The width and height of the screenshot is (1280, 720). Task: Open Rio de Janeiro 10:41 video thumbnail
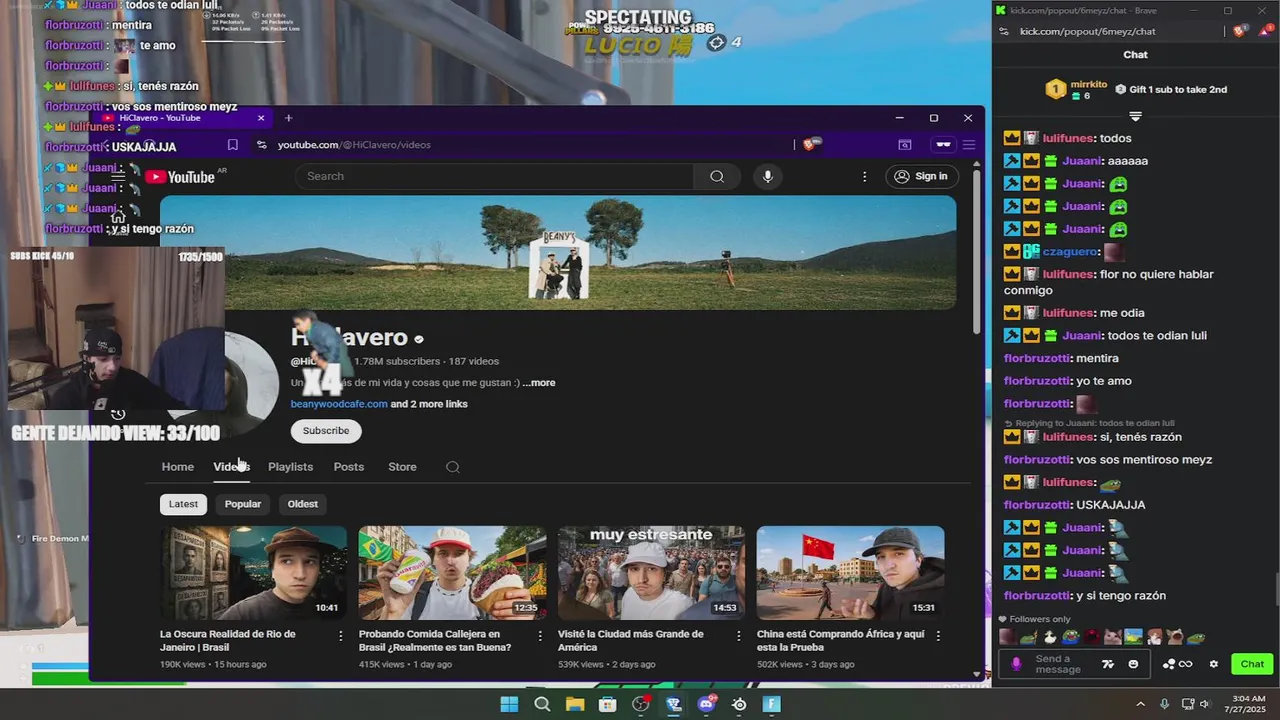(x=254, y=573)
